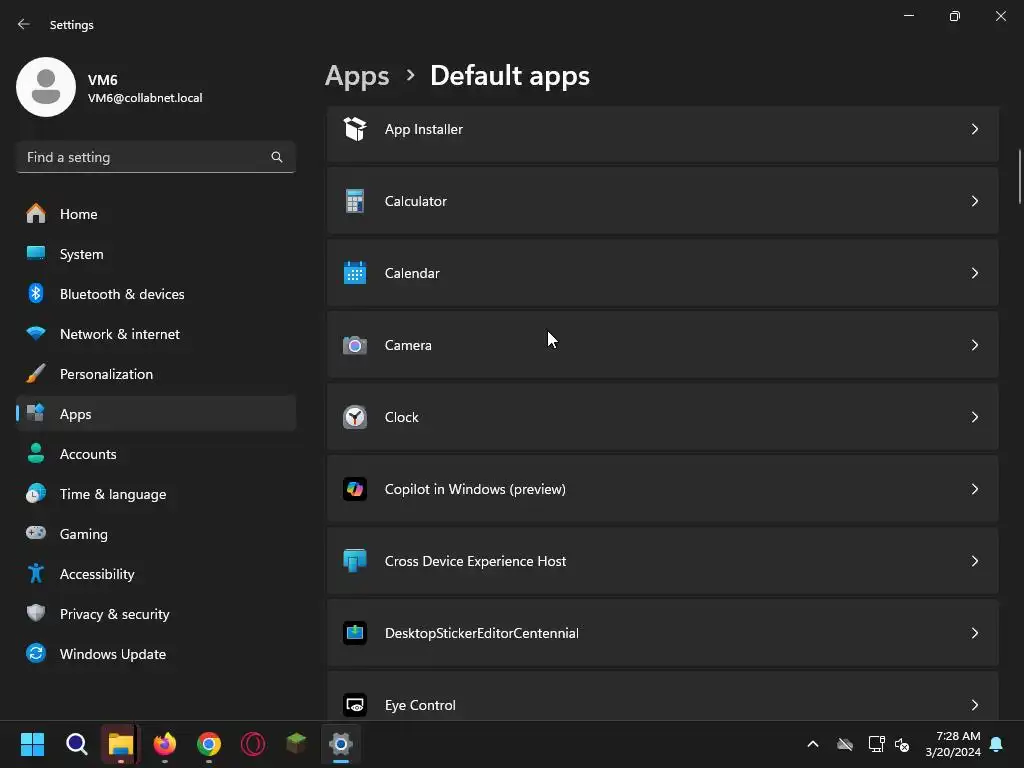
Task: Click the Calculator app icon
Action: (x=355, y=201)
